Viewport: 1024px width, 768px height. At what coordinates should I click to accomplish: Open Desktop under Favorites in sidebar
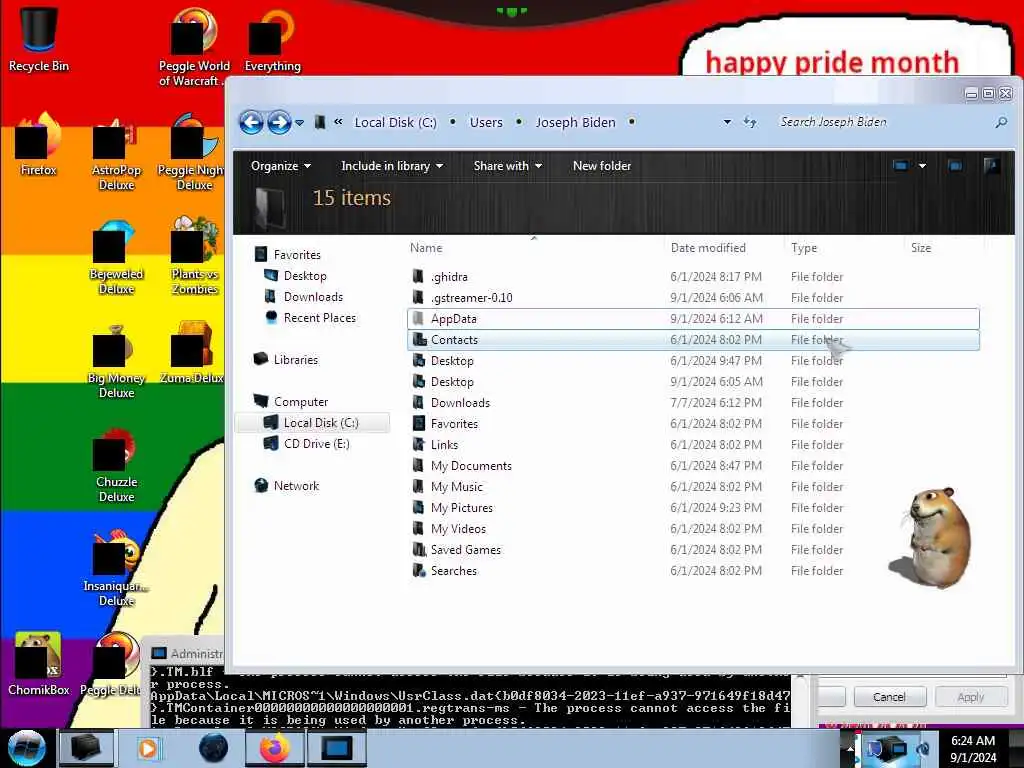click(296, 276)
